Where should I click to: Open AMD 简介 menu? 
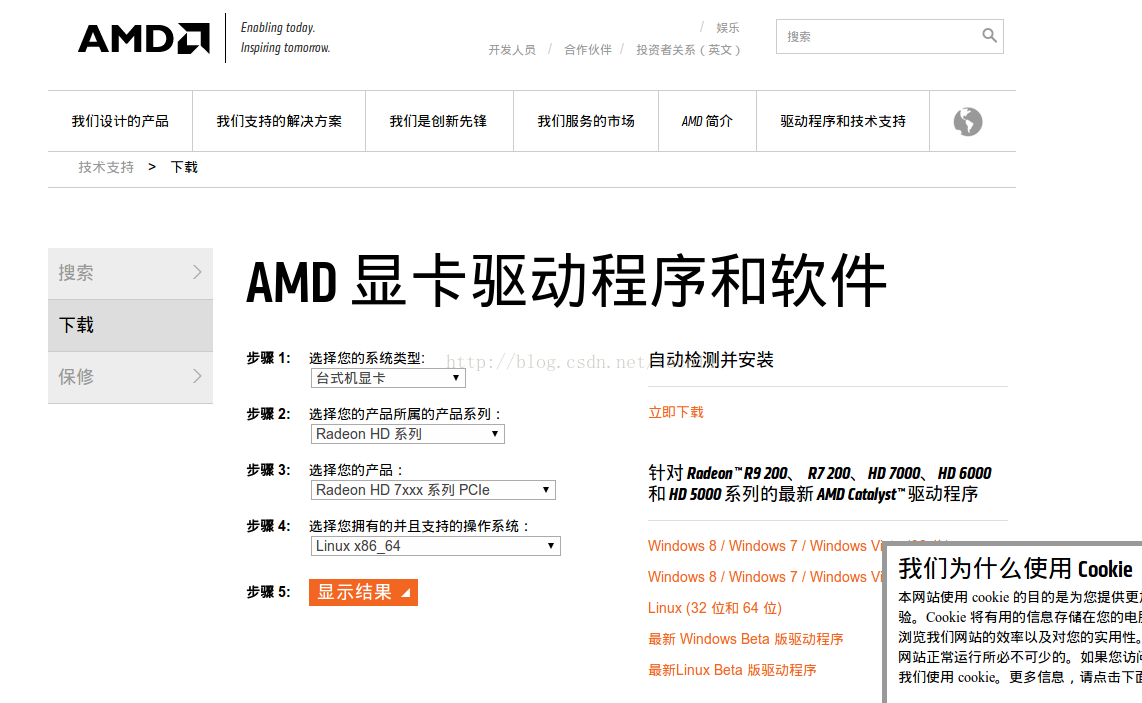click(x=706, y=121)
